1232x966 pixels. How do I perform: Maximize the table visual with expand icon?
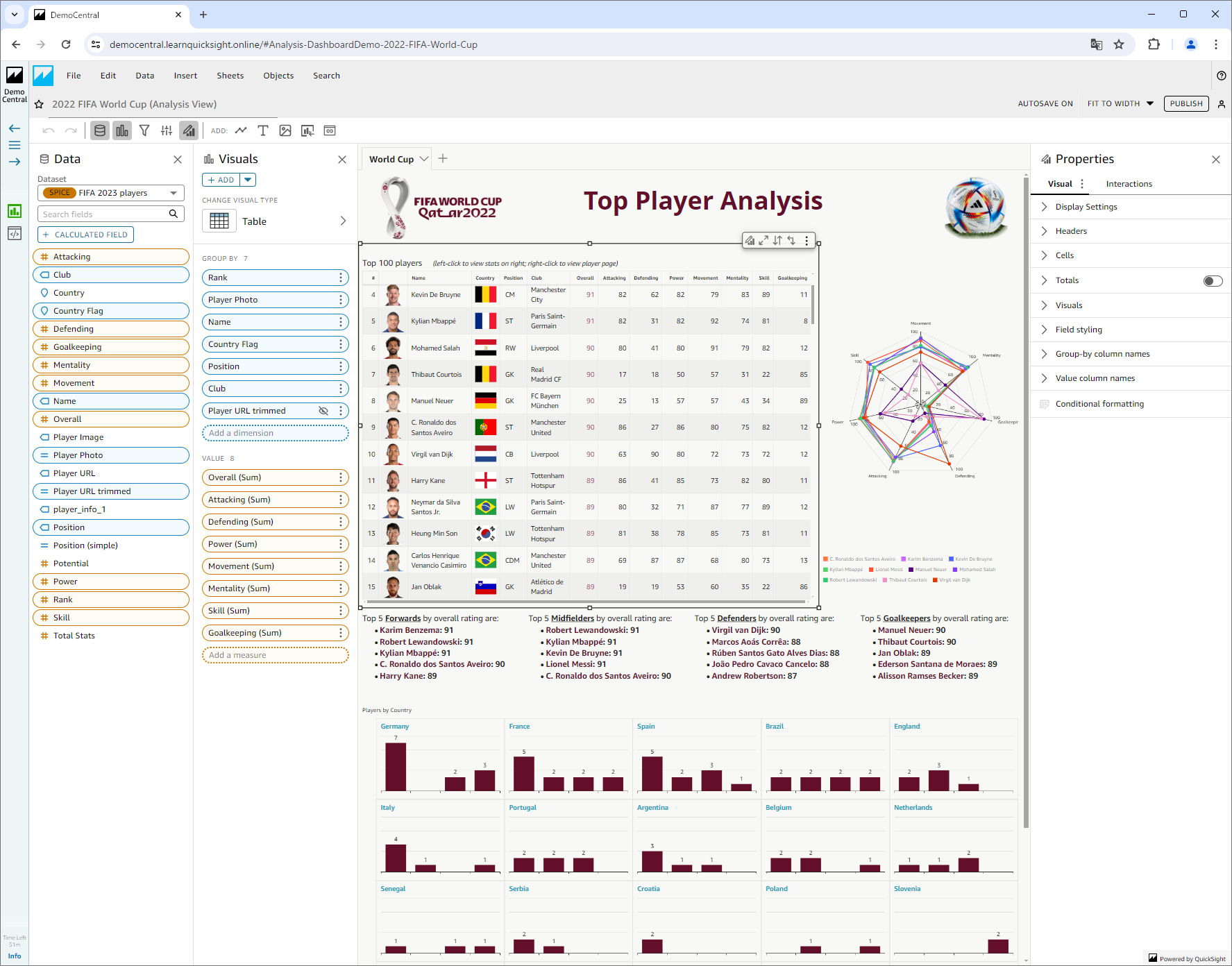click(763, 240)
